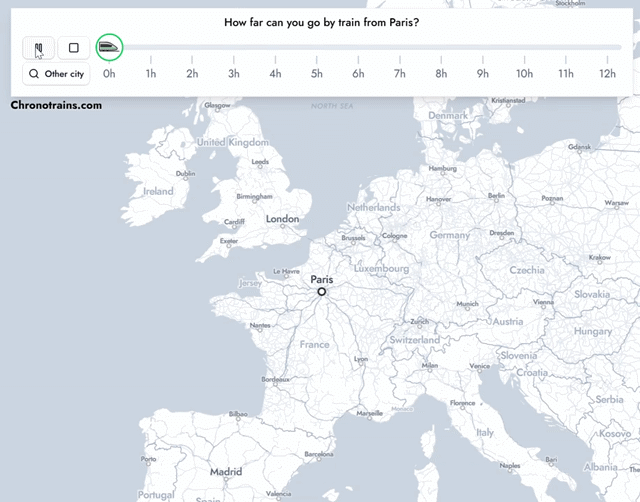Select Le Havre on the map
Image resolution: width=640 pixels, height=502 pixels.
(287, 271)
